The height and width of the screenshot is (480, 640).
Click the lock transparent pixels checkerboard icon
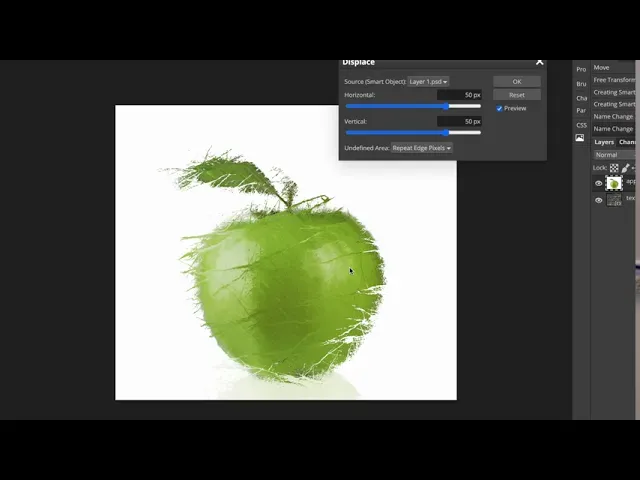[614, 168]
